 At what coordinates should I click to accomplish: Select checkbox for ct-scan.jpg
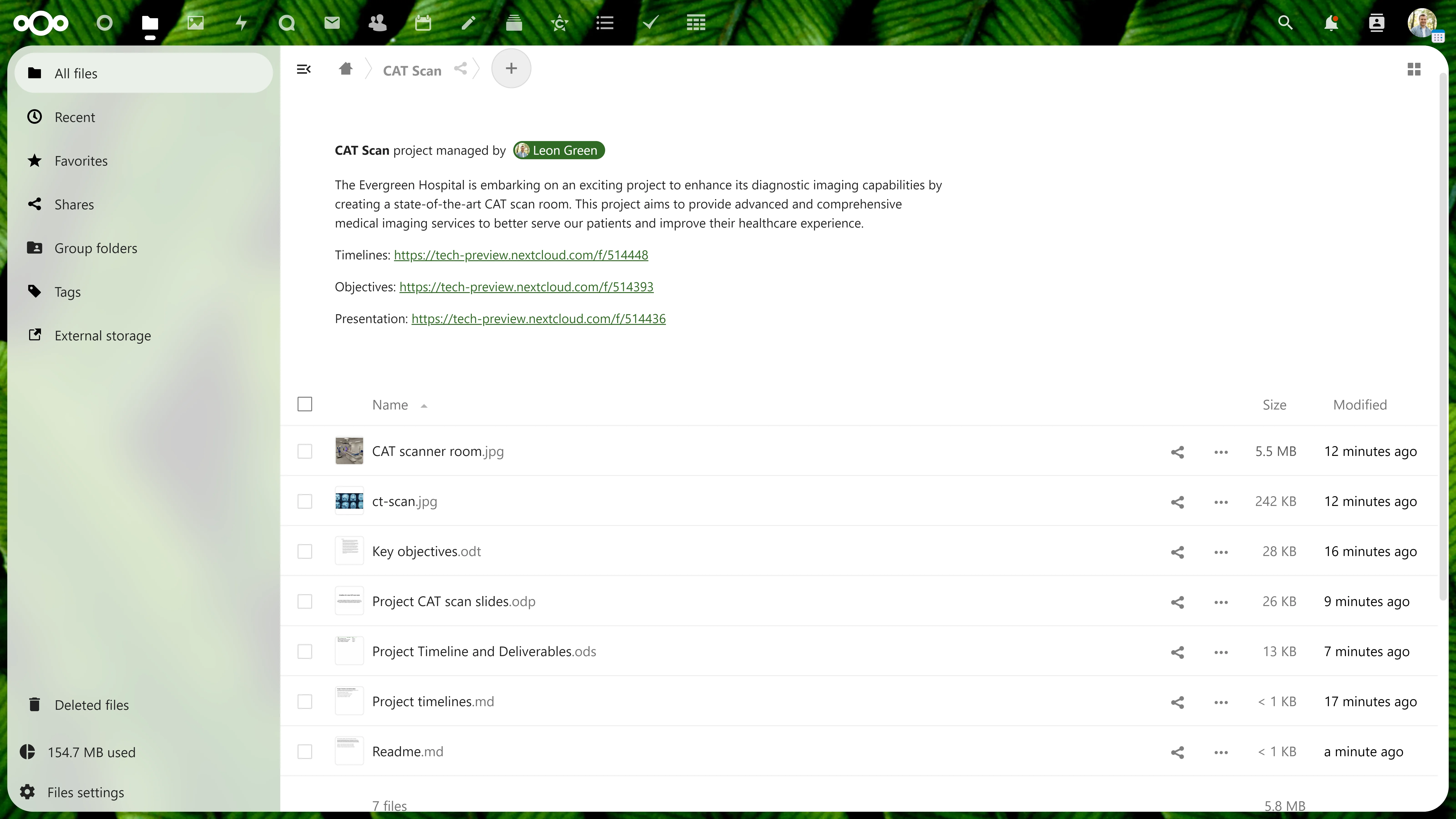tap(305, 501)
